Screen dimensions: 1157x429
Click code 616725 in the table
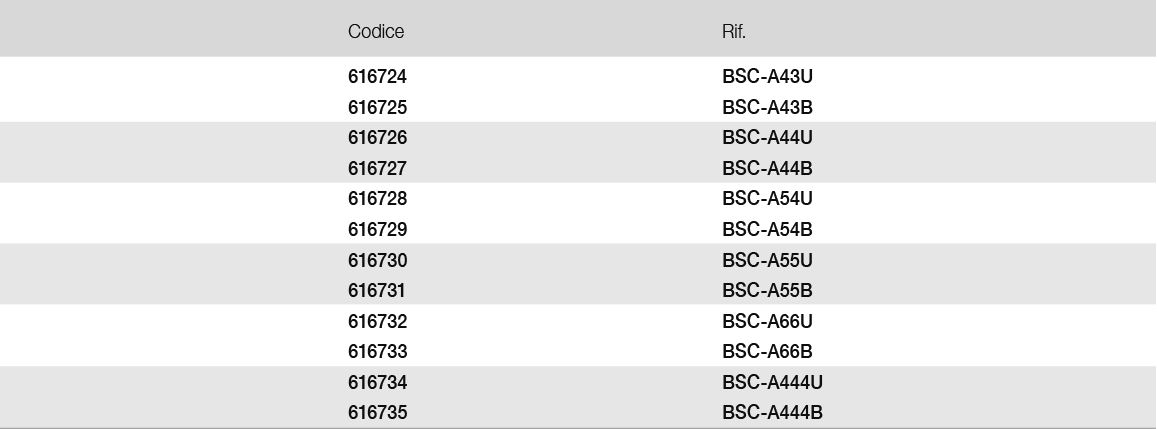(378, 107)
